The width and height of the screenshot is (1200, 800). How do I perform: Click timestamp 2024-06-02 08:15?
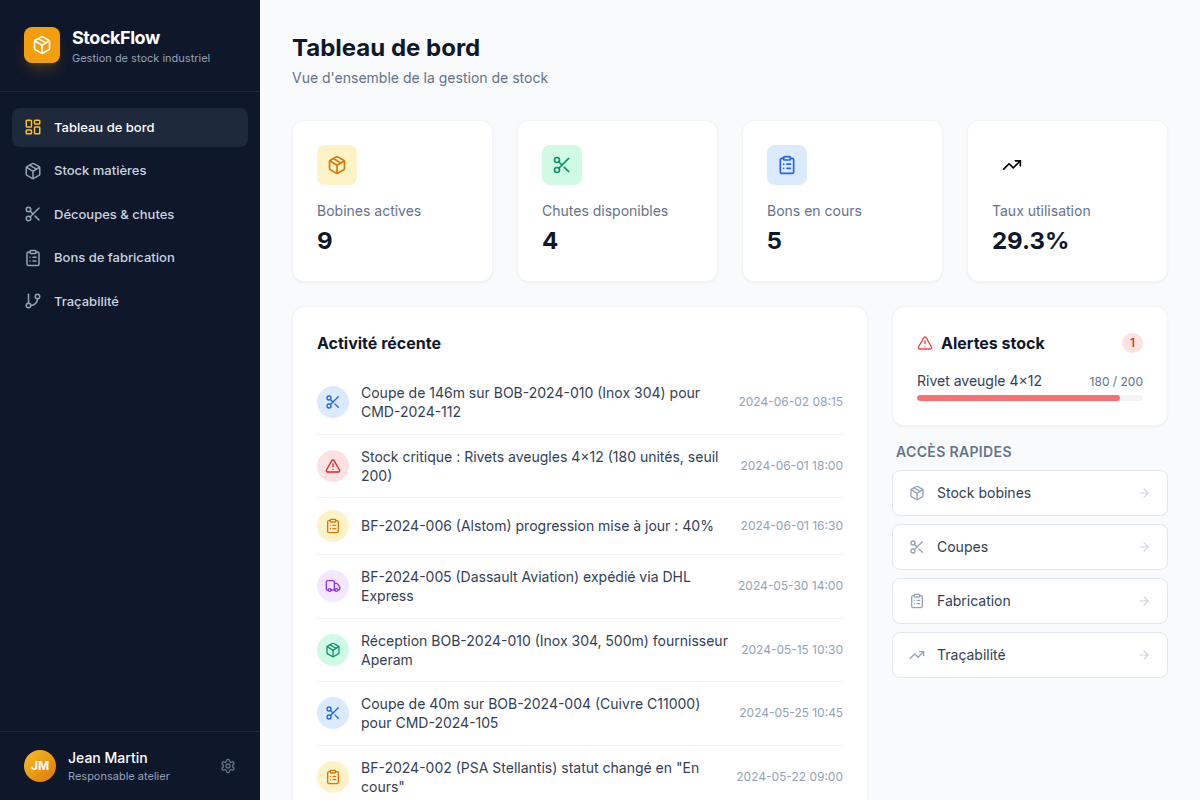[x=791, y=402]
